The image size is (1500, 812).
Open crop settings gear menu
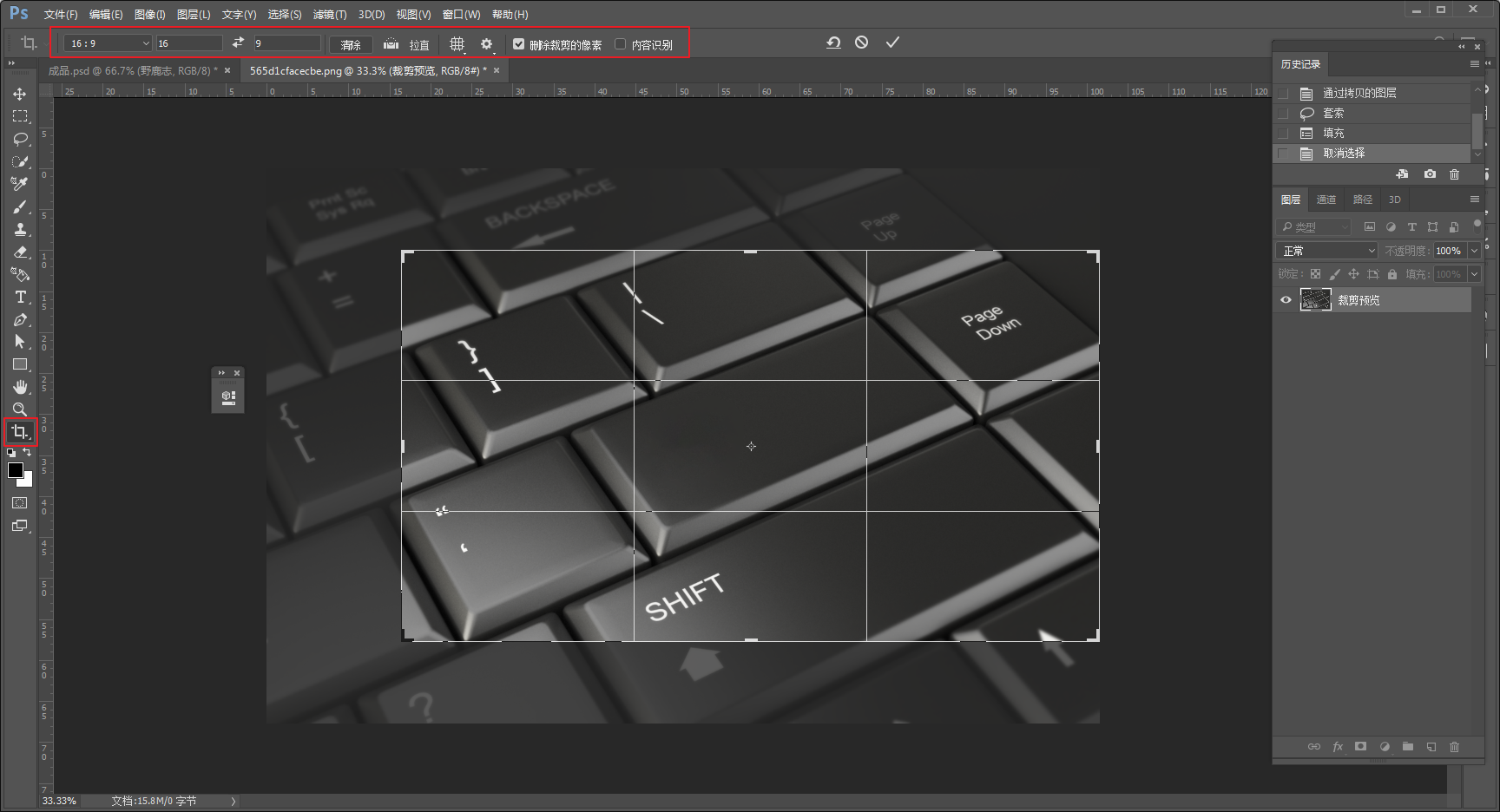[x=487, y=43]
